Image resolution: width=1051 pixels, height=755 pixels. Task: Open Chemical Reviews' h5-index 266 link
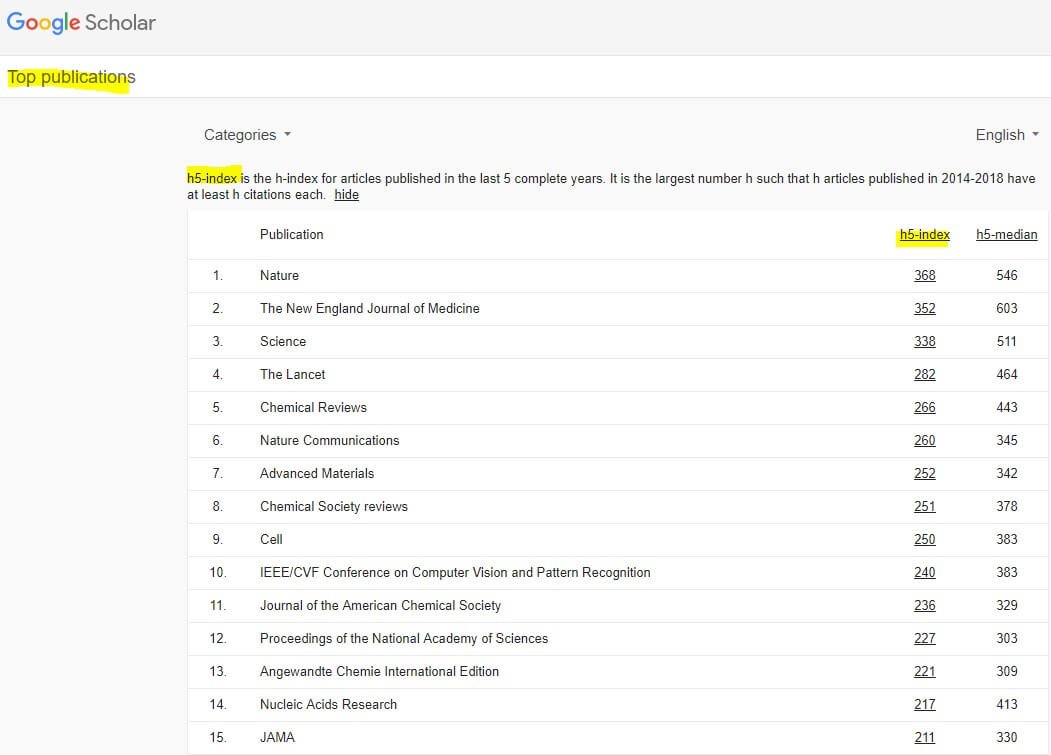pos(924,408)
